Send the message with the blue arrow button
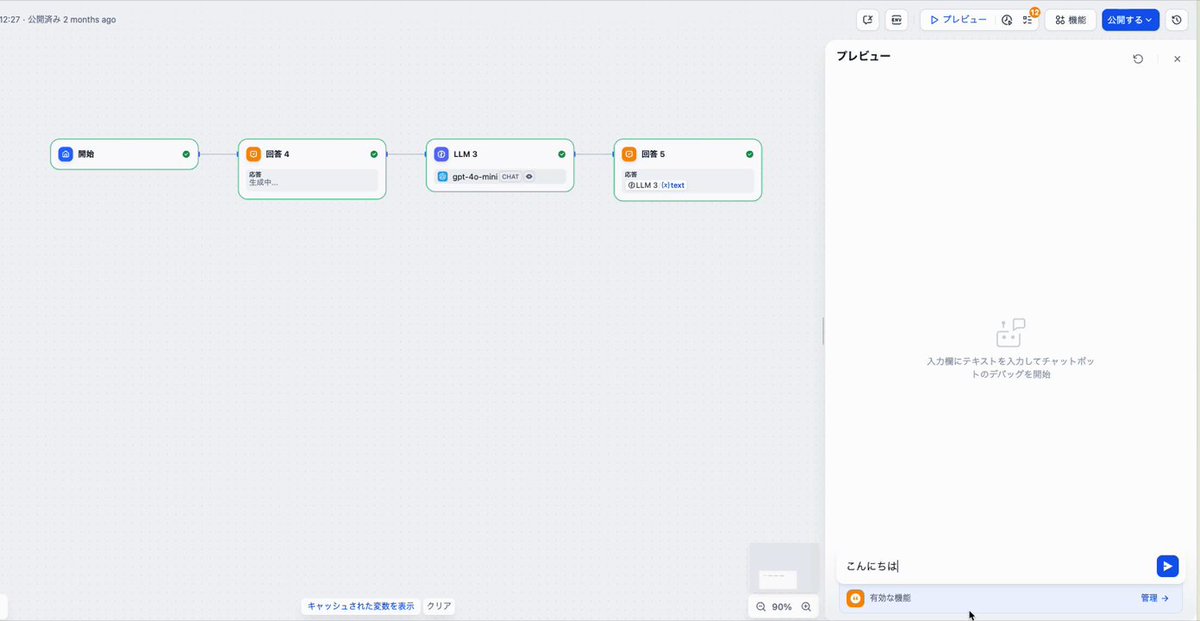This screenshot has width=1200, height=621. (x=1167, y=566)
